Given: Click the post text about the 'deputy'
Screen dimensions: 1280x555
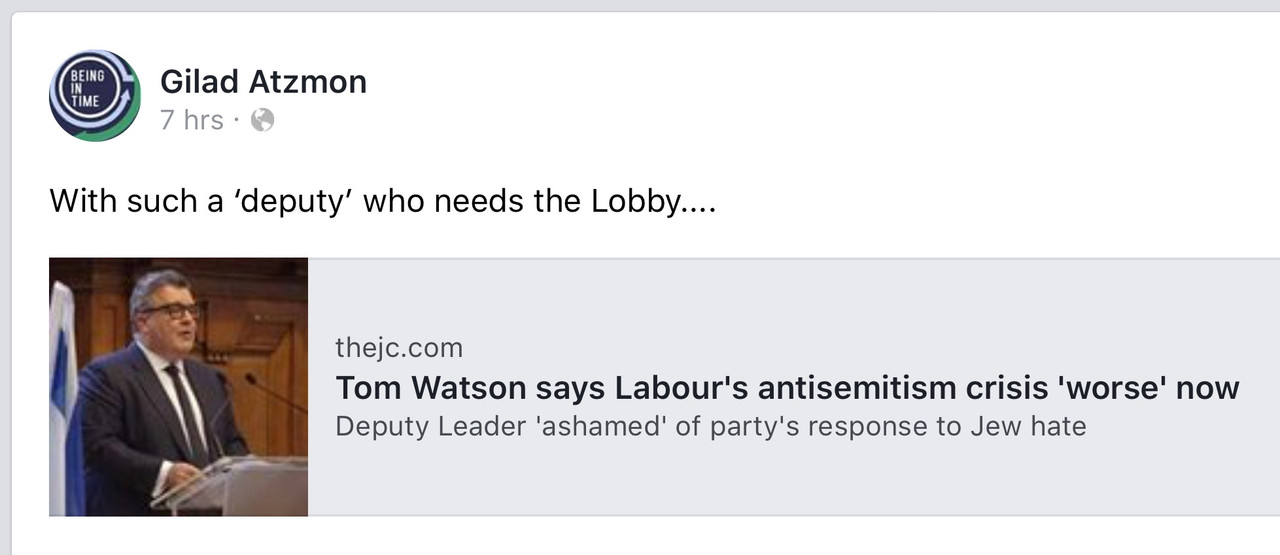Looking at the screenshot, I should (x=383, y=202).
